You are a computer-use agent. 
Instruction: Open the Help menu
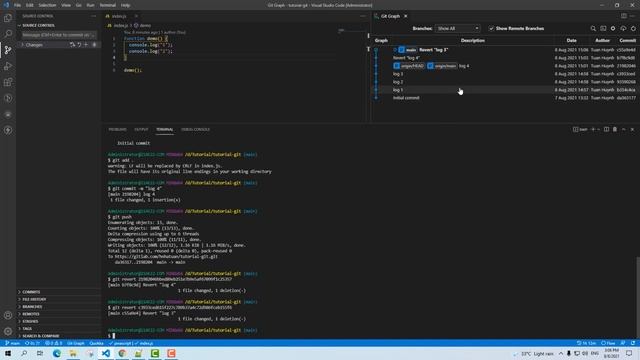[x=125, y=5]
